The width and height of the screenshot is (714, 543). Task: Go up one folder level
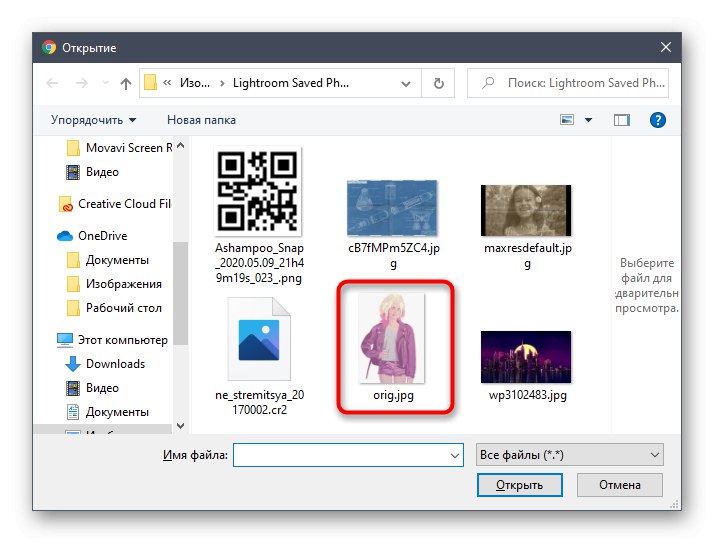pyautogui.click(x=126, y=83)
